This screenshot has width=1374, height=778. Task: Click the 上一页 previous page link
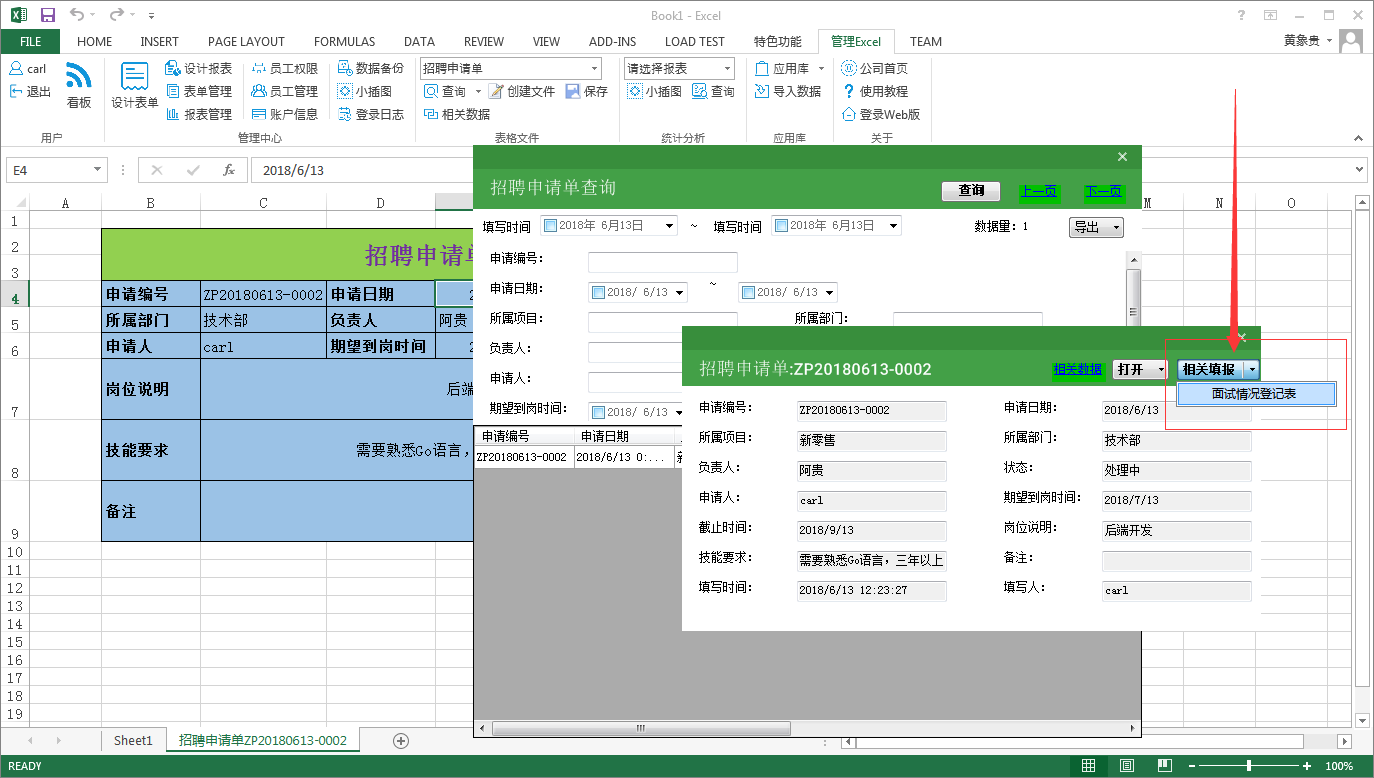pos(1038,191)
